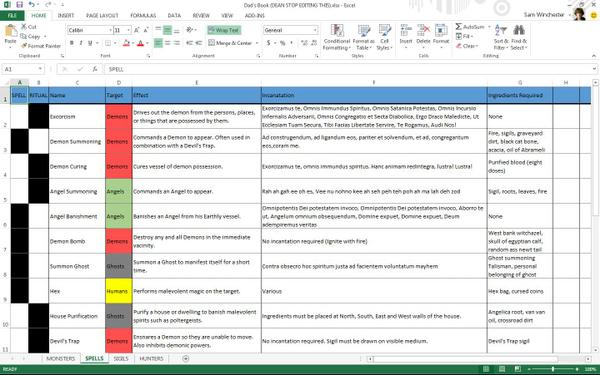The height and width of the screenshot is (375, 600).
Task: Open the SIGILS sheet tab
Action: coord(121,359)
